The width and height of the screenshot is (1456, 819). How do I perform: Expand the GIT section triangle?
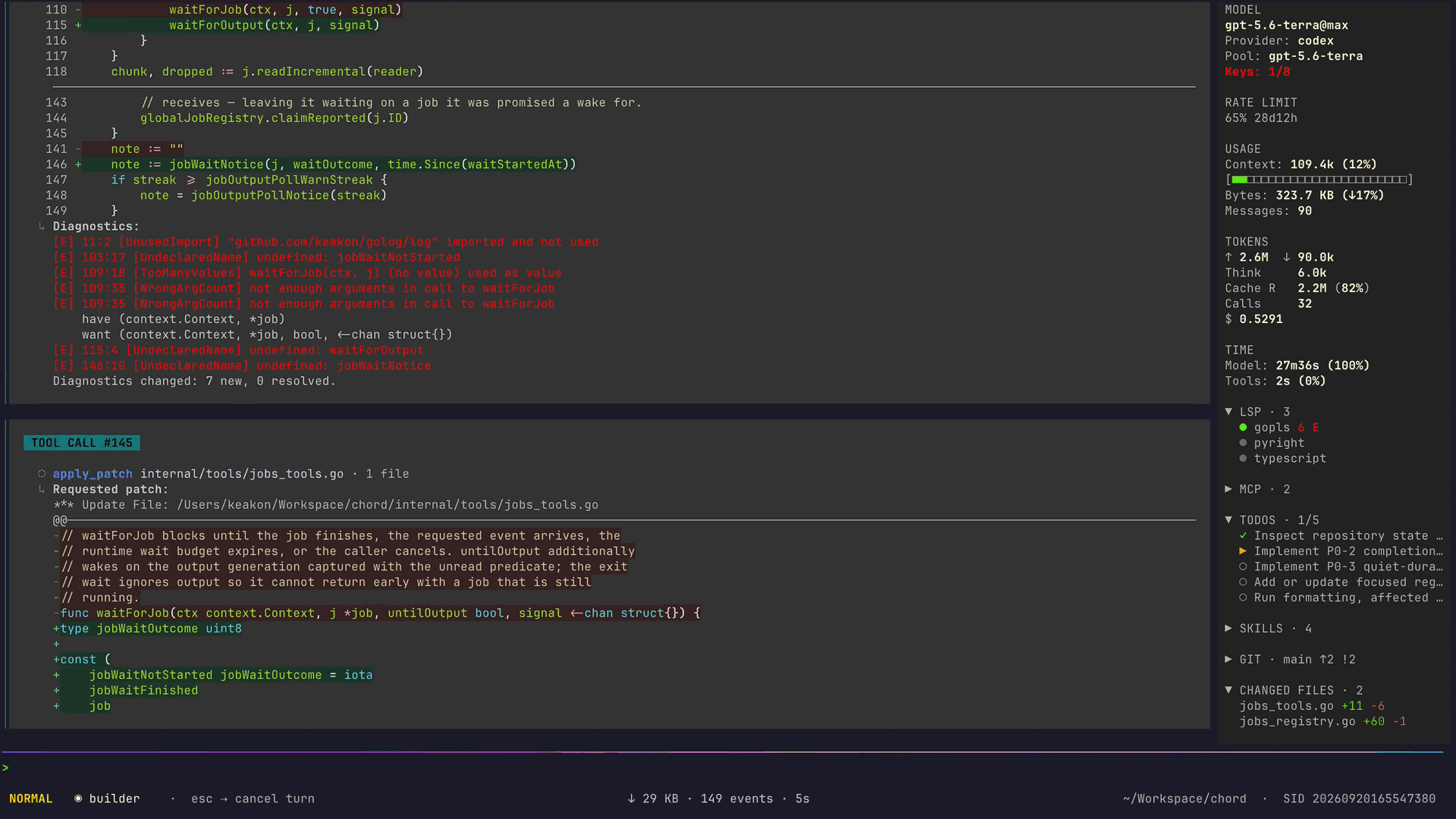click(1228, 660)
